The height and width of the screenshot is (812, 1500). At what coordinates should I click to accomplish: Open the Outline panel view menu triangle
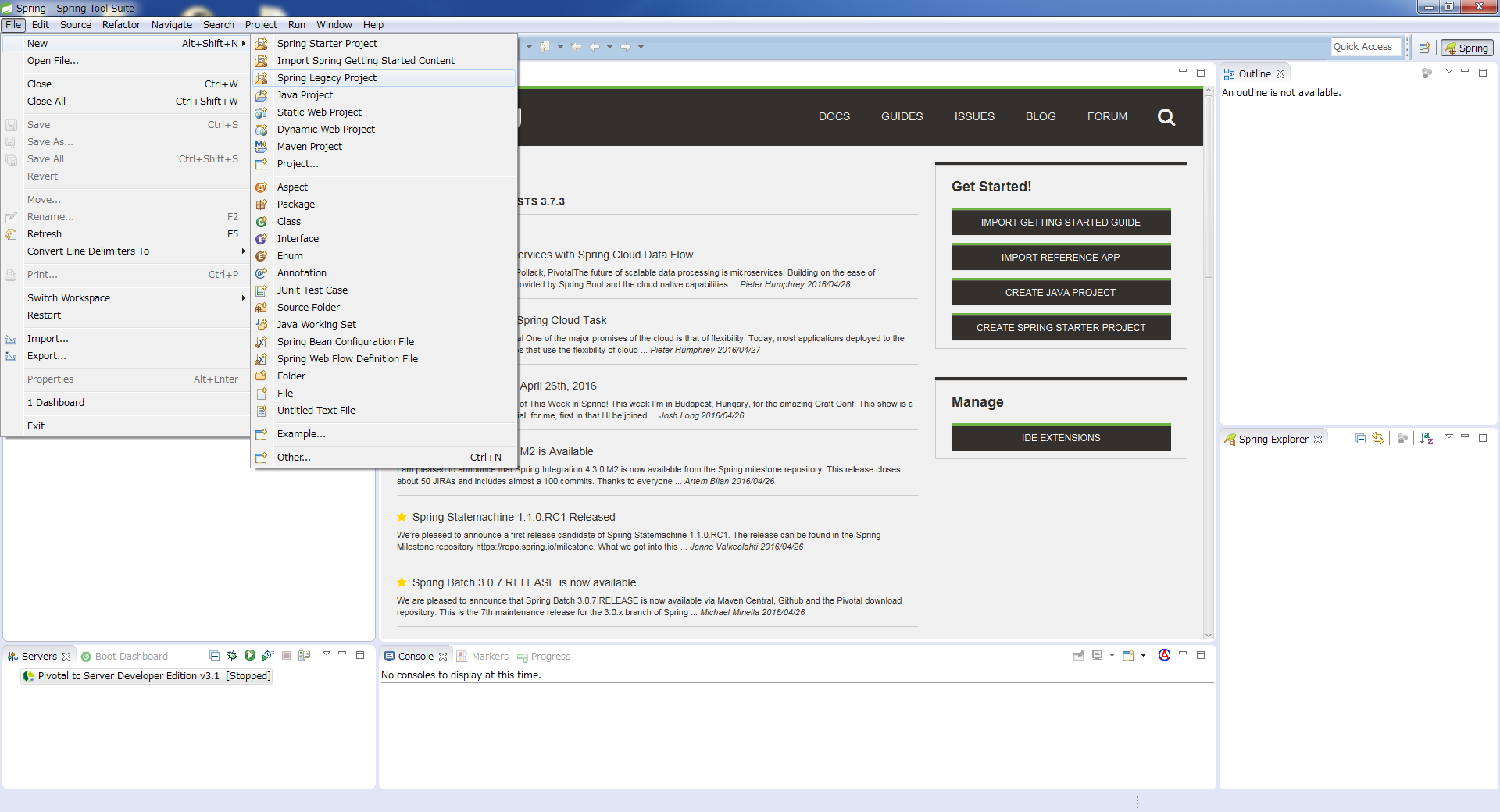point(1448,72)
